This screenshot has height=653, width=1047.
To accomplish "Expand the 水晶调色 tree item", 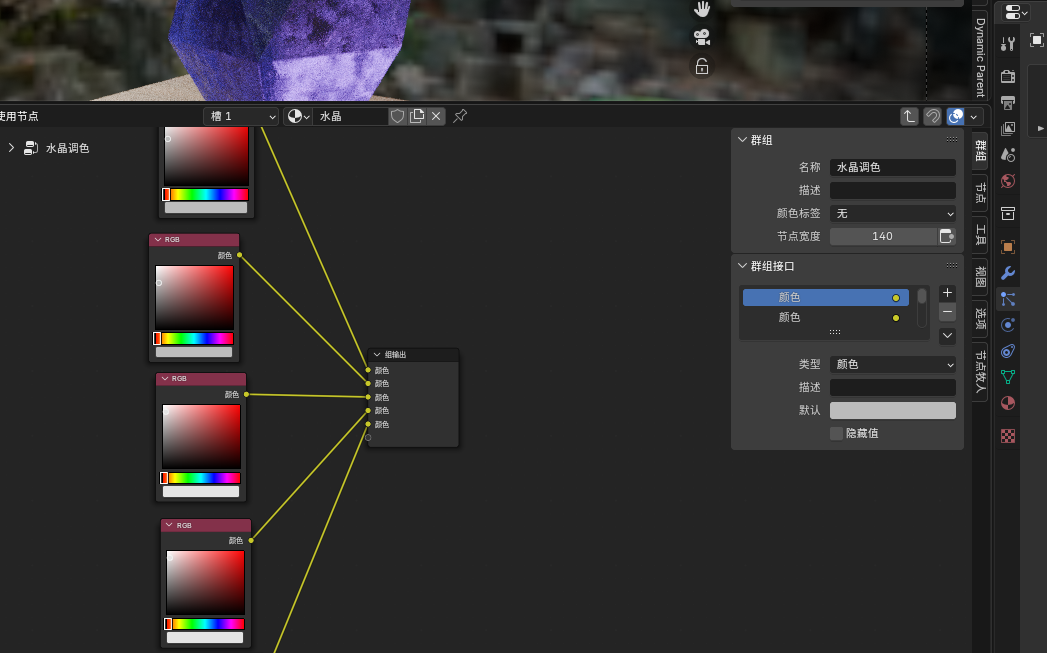I will click(x=11, y=148).
